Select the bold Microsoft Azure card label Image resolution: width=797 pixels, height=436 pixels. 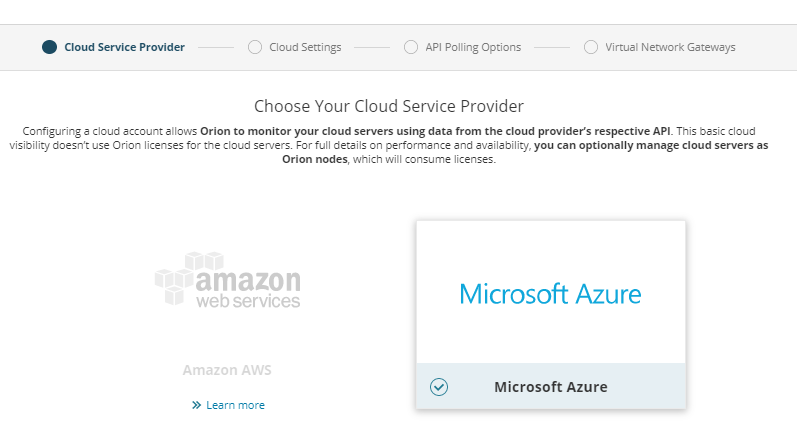click(x=550, y=387)
